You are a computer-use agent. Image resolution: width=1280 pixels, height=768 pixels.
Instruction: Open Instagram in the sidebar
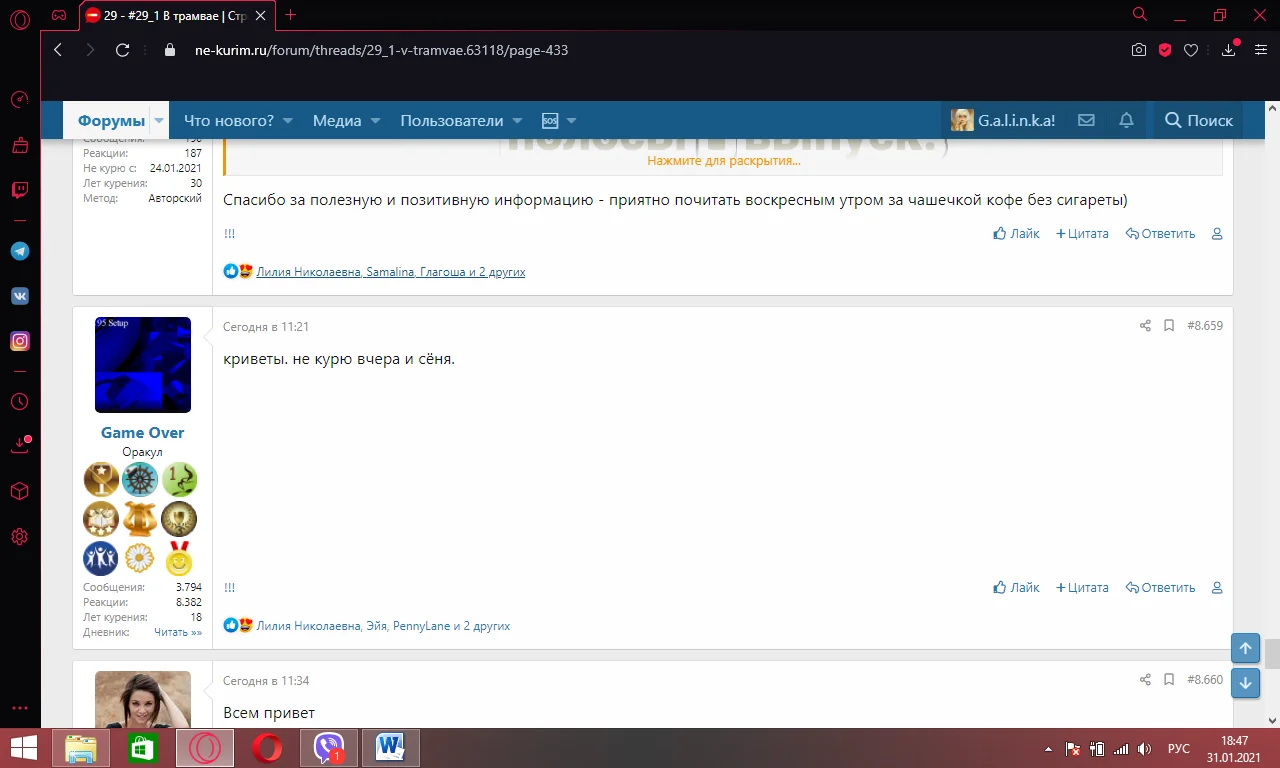(x=19, y=341)
